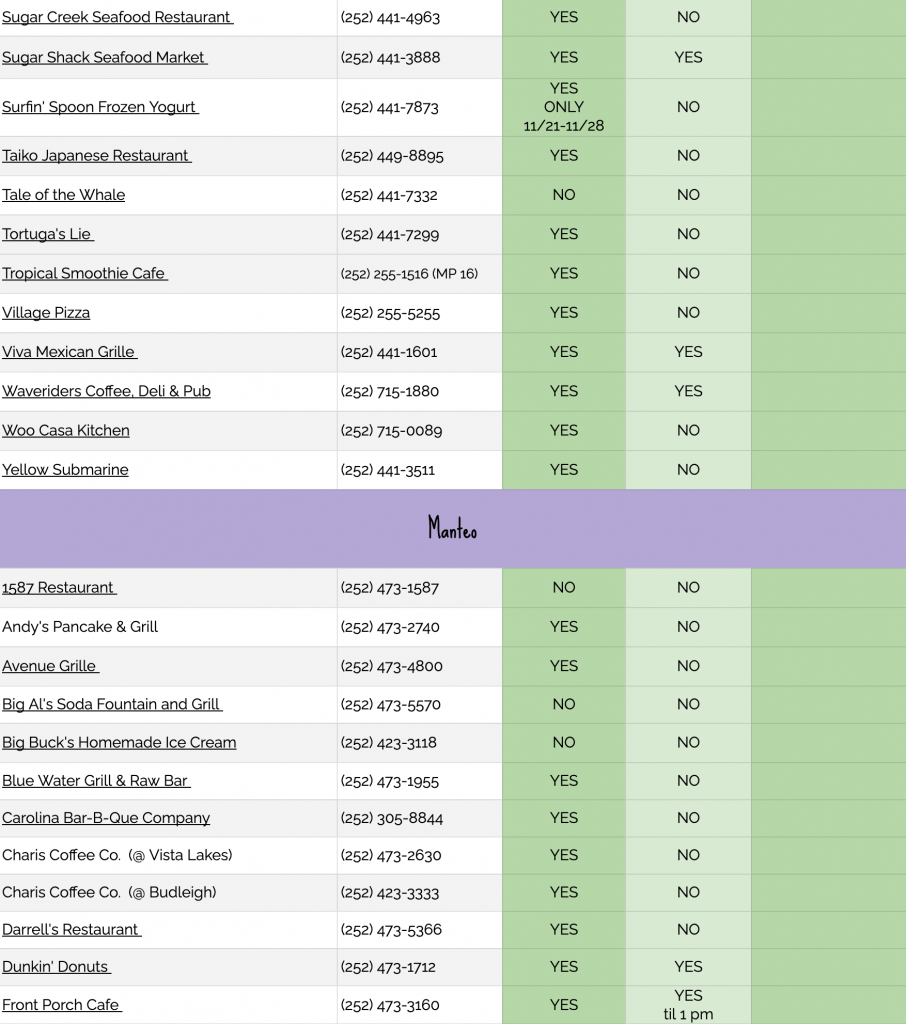Open the 1587 Restaurant link
Image resolution: width=906 pixels, height=1024 pixels.
[58, 588]
